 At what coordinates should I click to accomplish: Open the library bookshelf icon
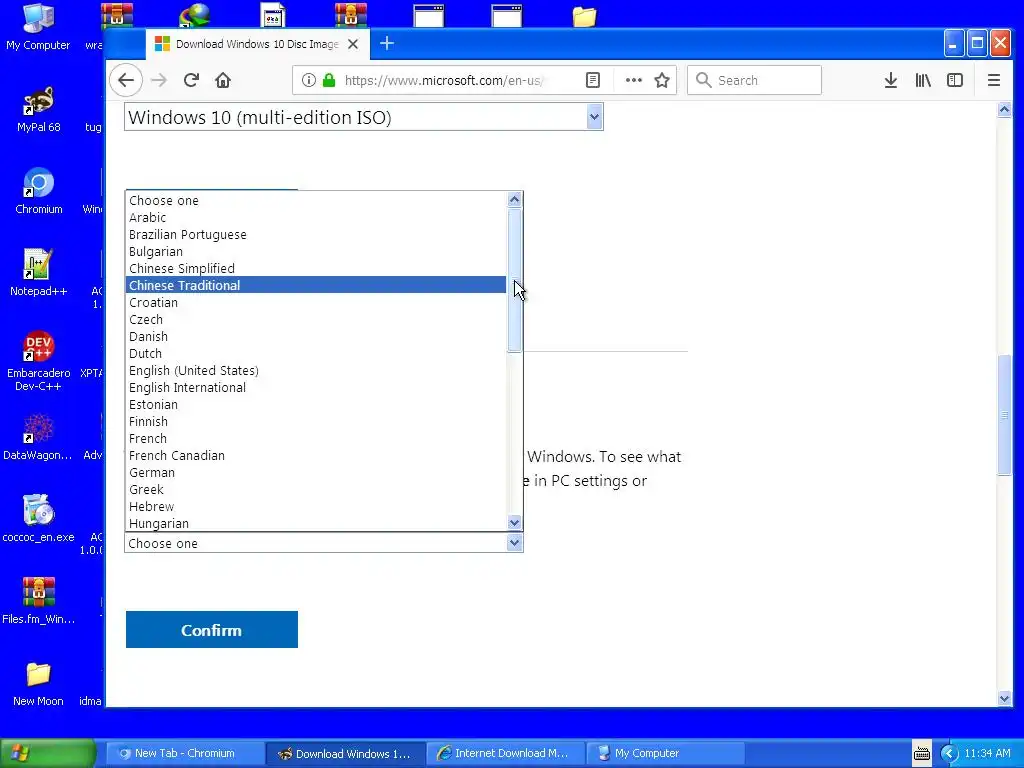923,80
